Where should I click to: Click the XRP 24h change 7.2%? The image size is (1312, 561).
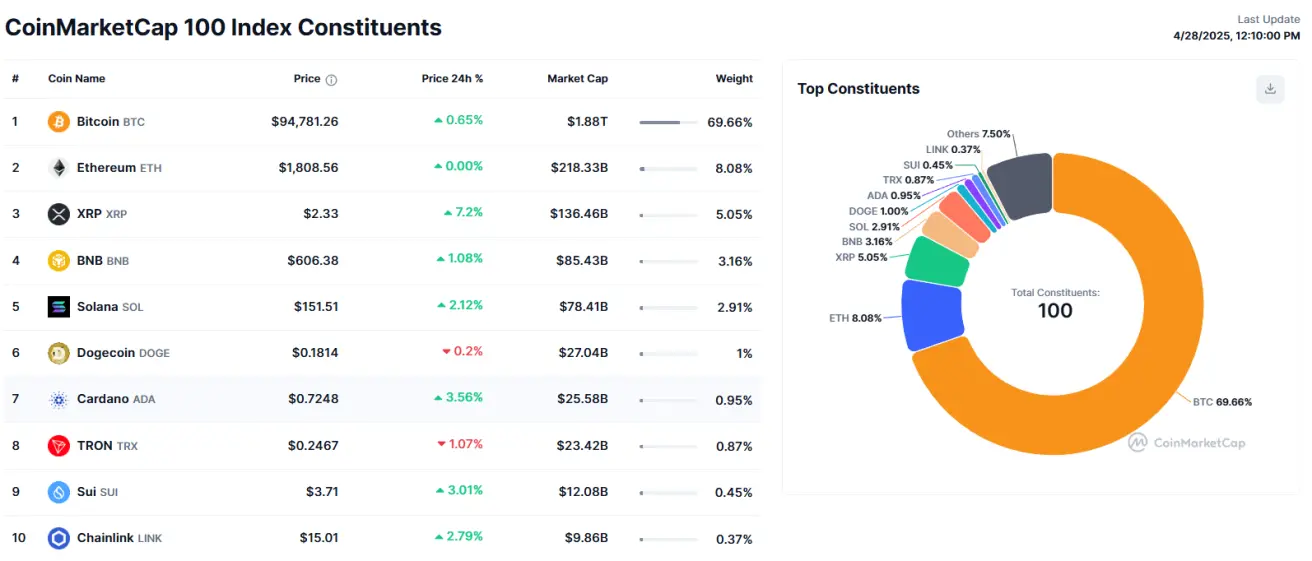coord(463,213)
